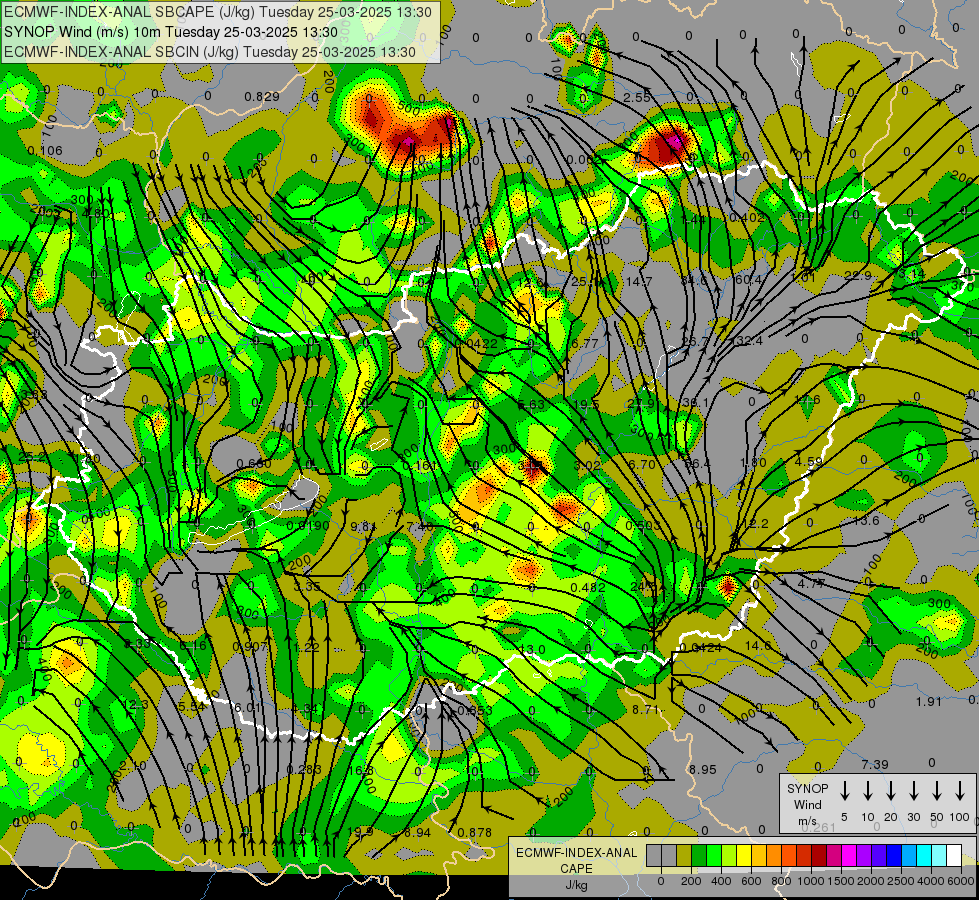Click legend scale label 2500
Viewport: 979px width, 900px height.
click(901, 881)
